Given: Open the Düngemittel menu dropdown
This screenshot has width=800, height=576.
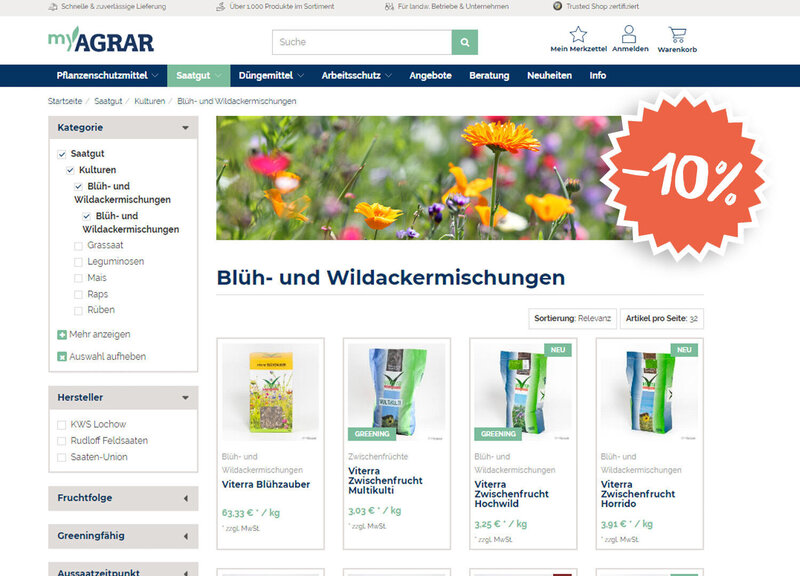Looking at the screenshot, I should (x=271, y=76).
